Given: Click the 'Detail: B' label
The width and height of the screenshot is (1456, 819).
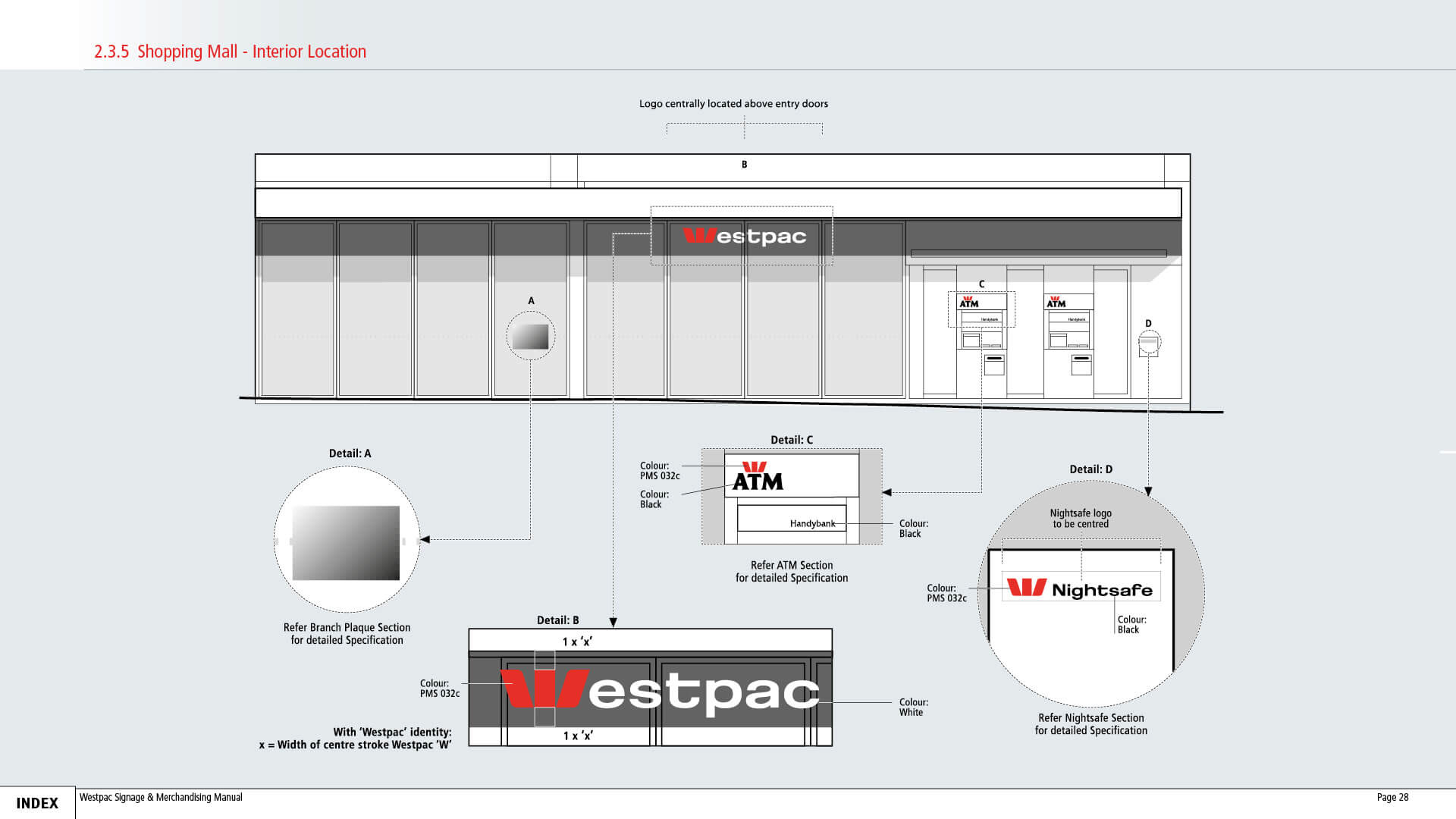Looking at the screenshot, I should (557, 620).
